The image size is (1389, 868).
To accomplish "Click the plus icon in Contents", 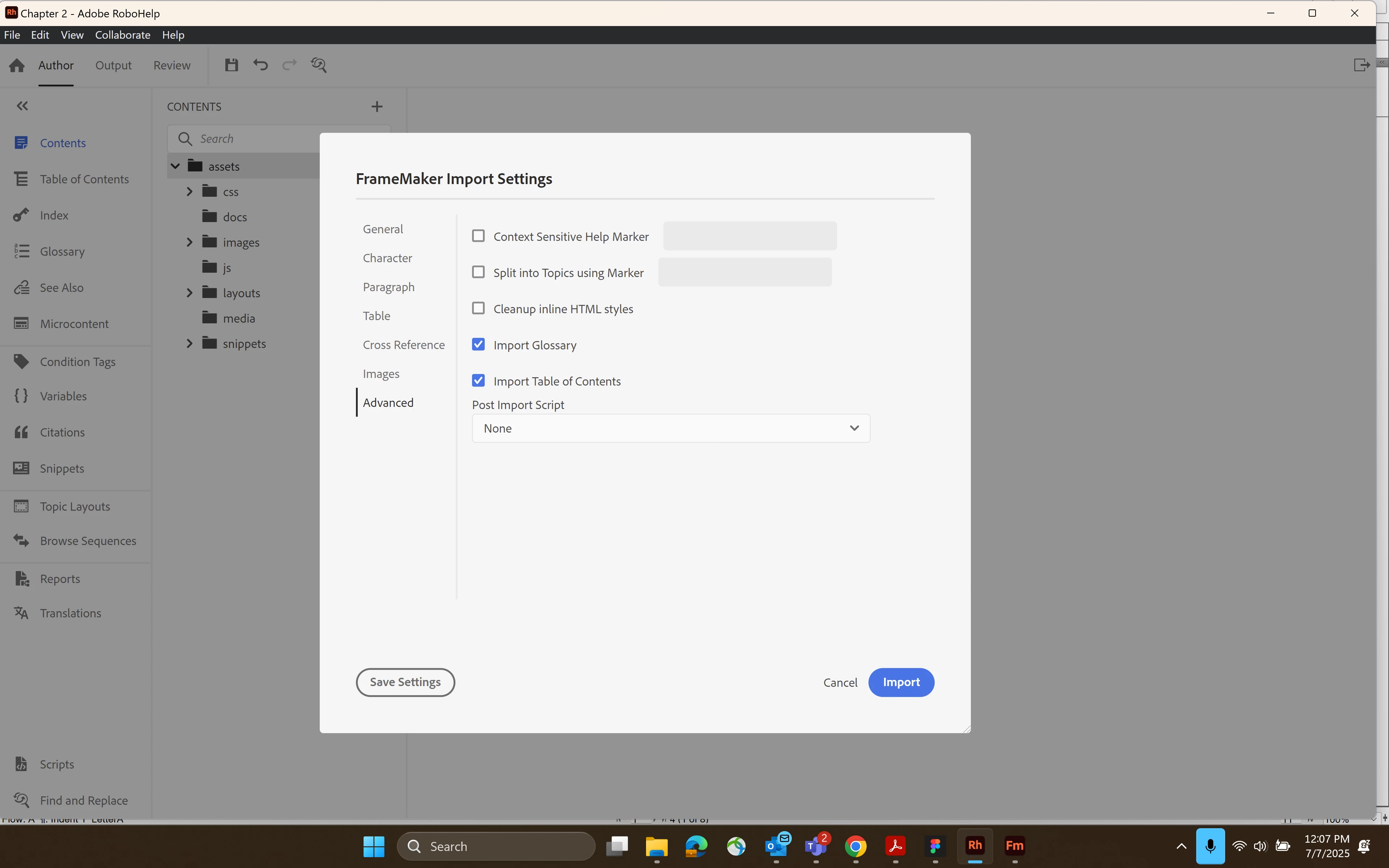I will tap(377, 106).
